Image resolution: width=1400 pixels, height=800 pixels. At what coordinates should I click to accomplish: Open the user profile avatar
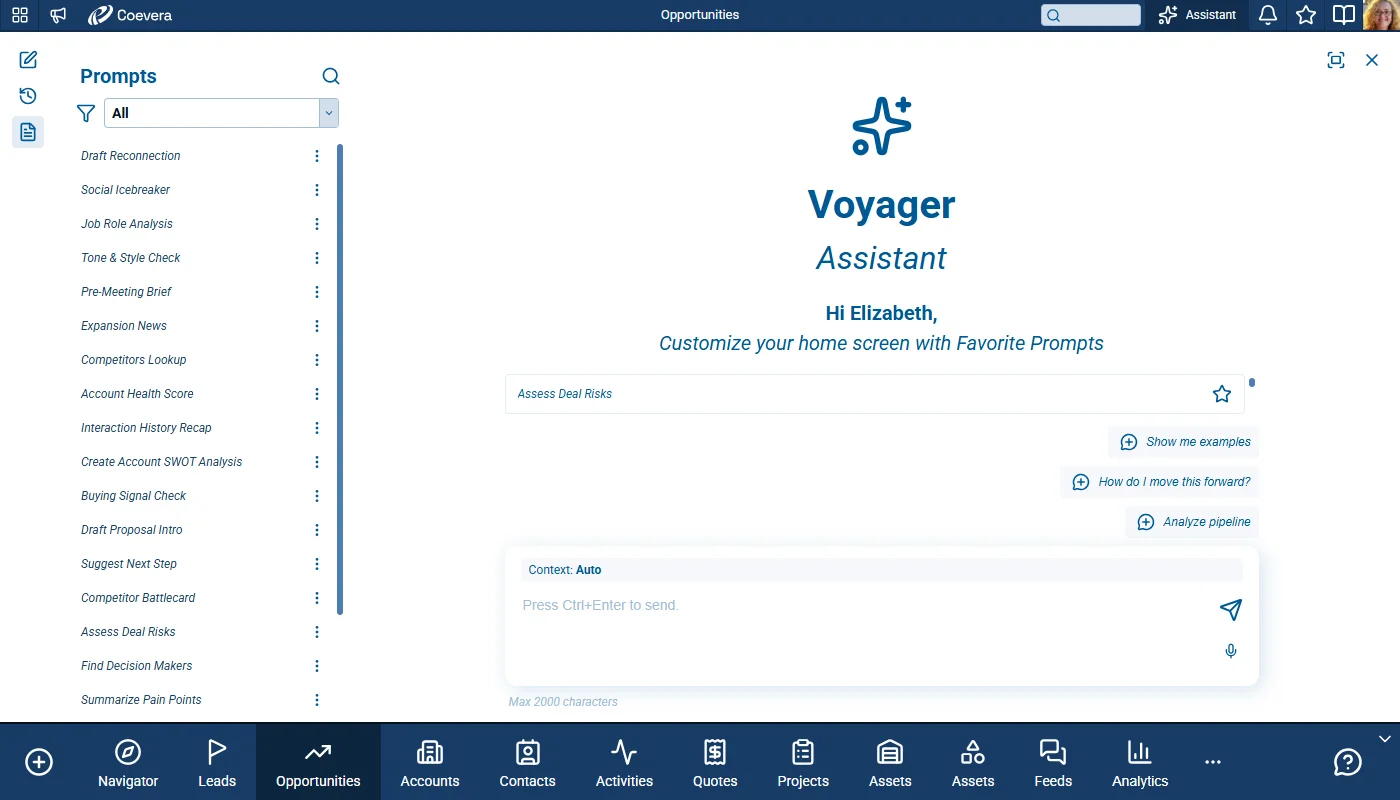pos(1381,15)
